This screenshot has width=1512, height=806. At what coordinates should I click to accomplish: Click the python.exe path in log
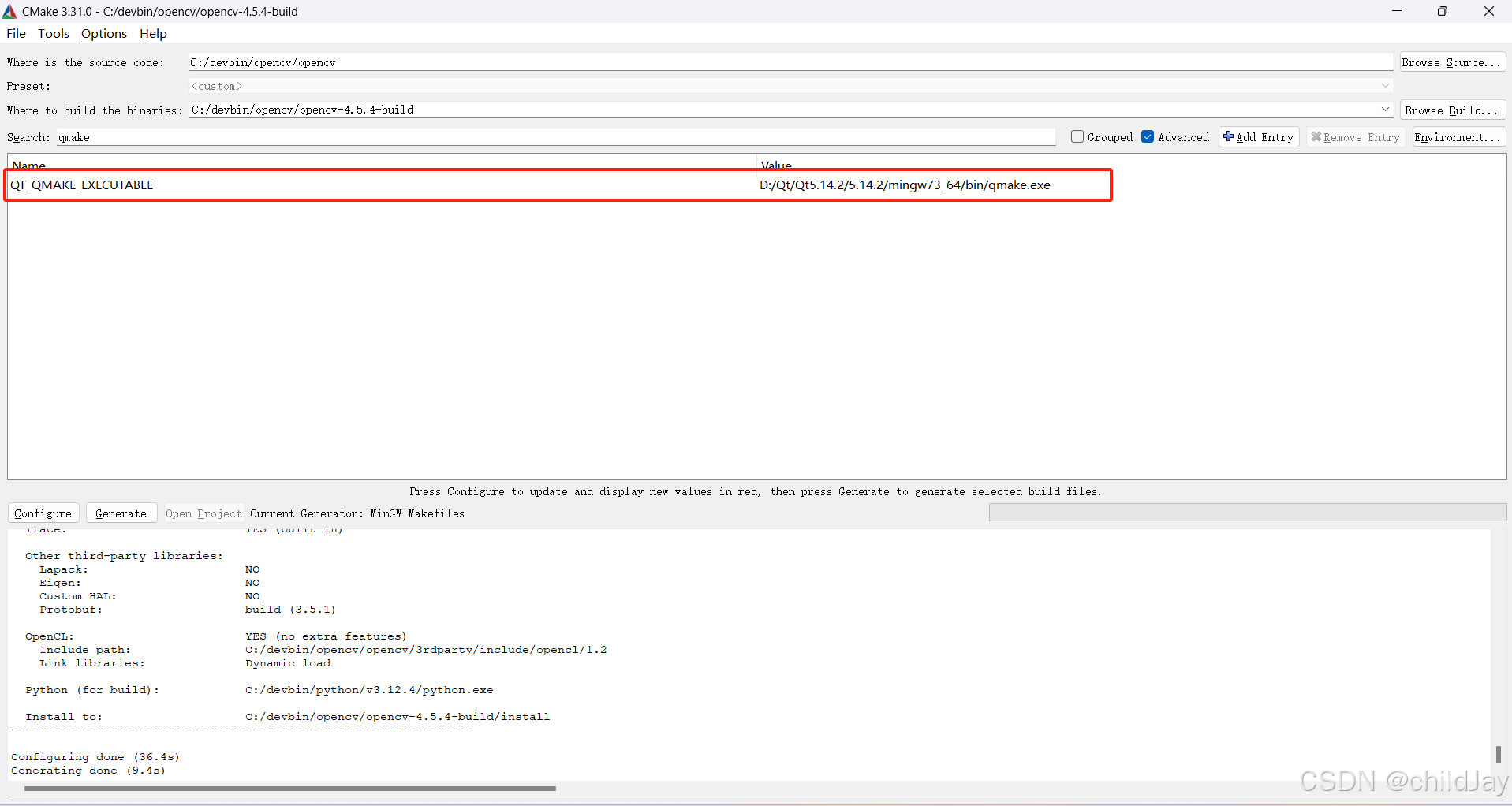tap(369, 690)
